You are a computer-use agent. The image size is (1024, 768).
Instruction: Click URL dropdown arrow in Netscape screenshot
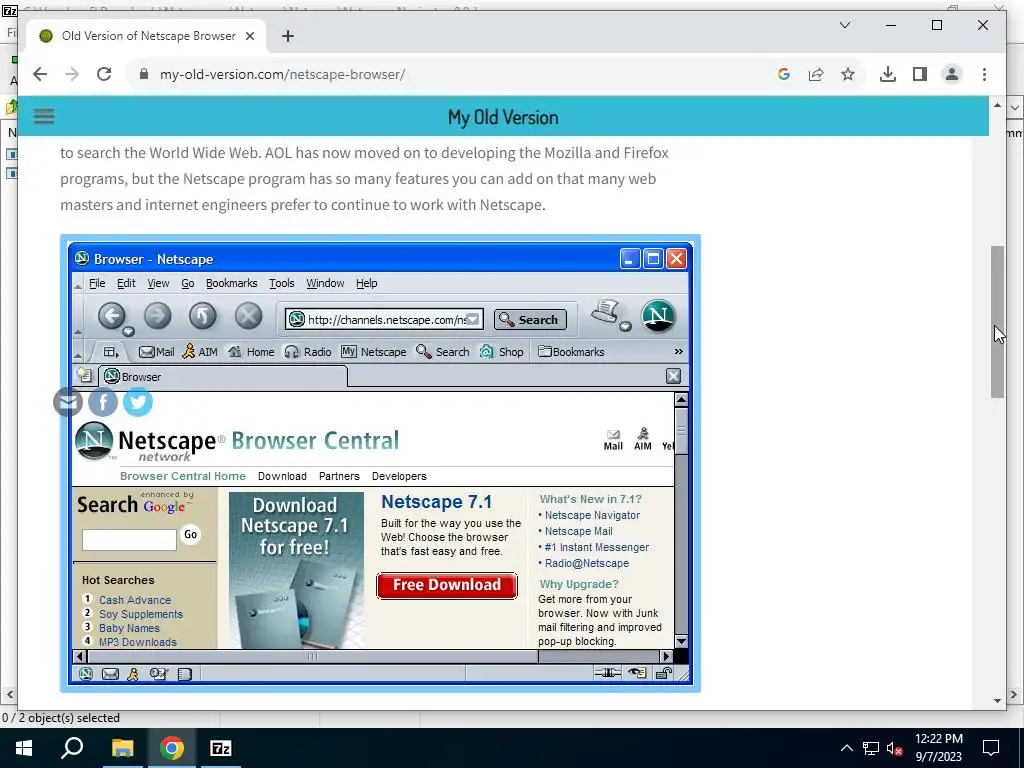point(473,319)
